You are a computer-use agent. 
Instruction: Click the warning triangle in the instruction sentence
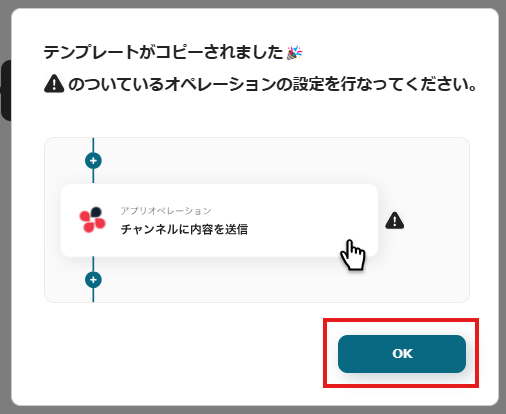point(54,84)
